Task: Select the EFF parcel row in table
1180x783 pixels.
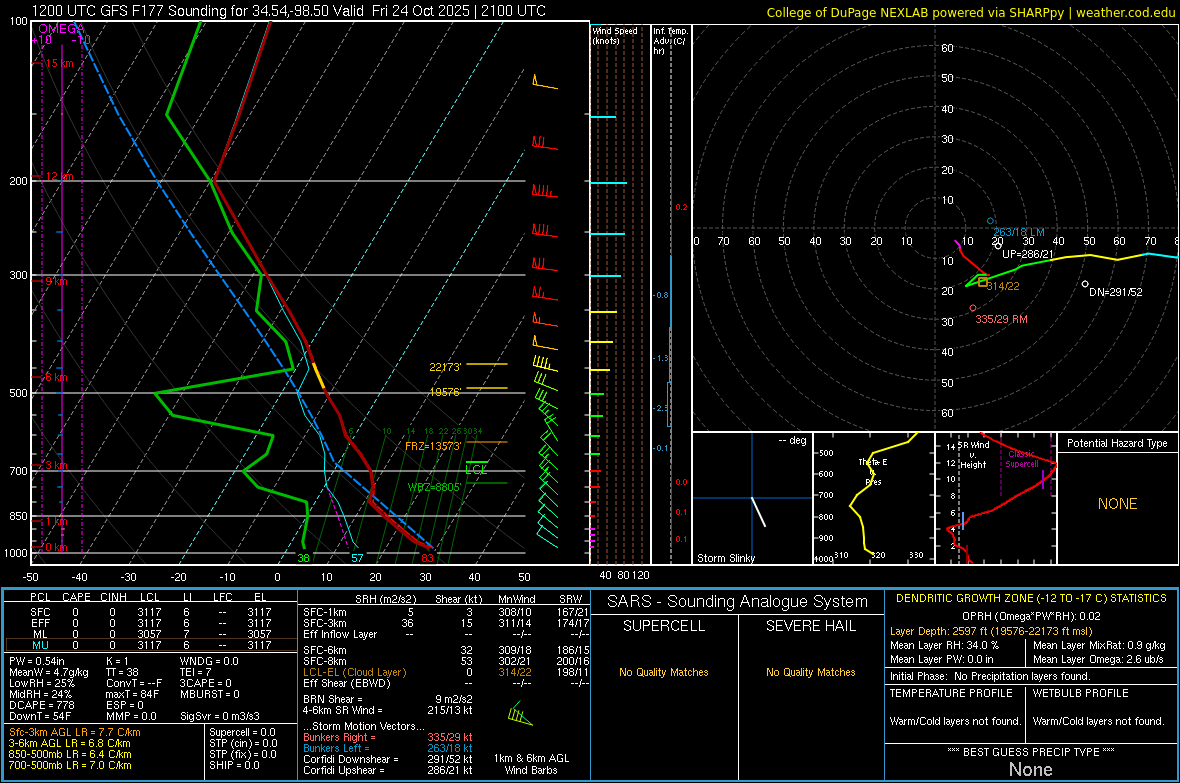Action: (149, 623)
